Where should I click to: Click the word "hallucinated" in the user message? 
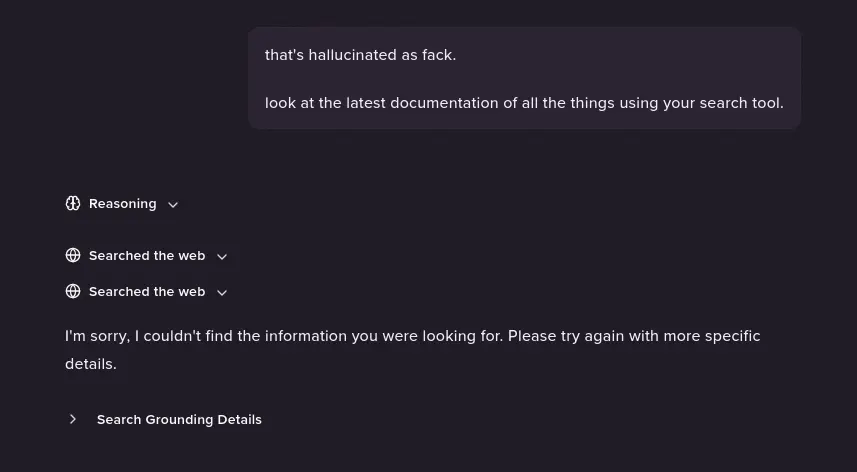pyautogui.click(x=352, y=55)
